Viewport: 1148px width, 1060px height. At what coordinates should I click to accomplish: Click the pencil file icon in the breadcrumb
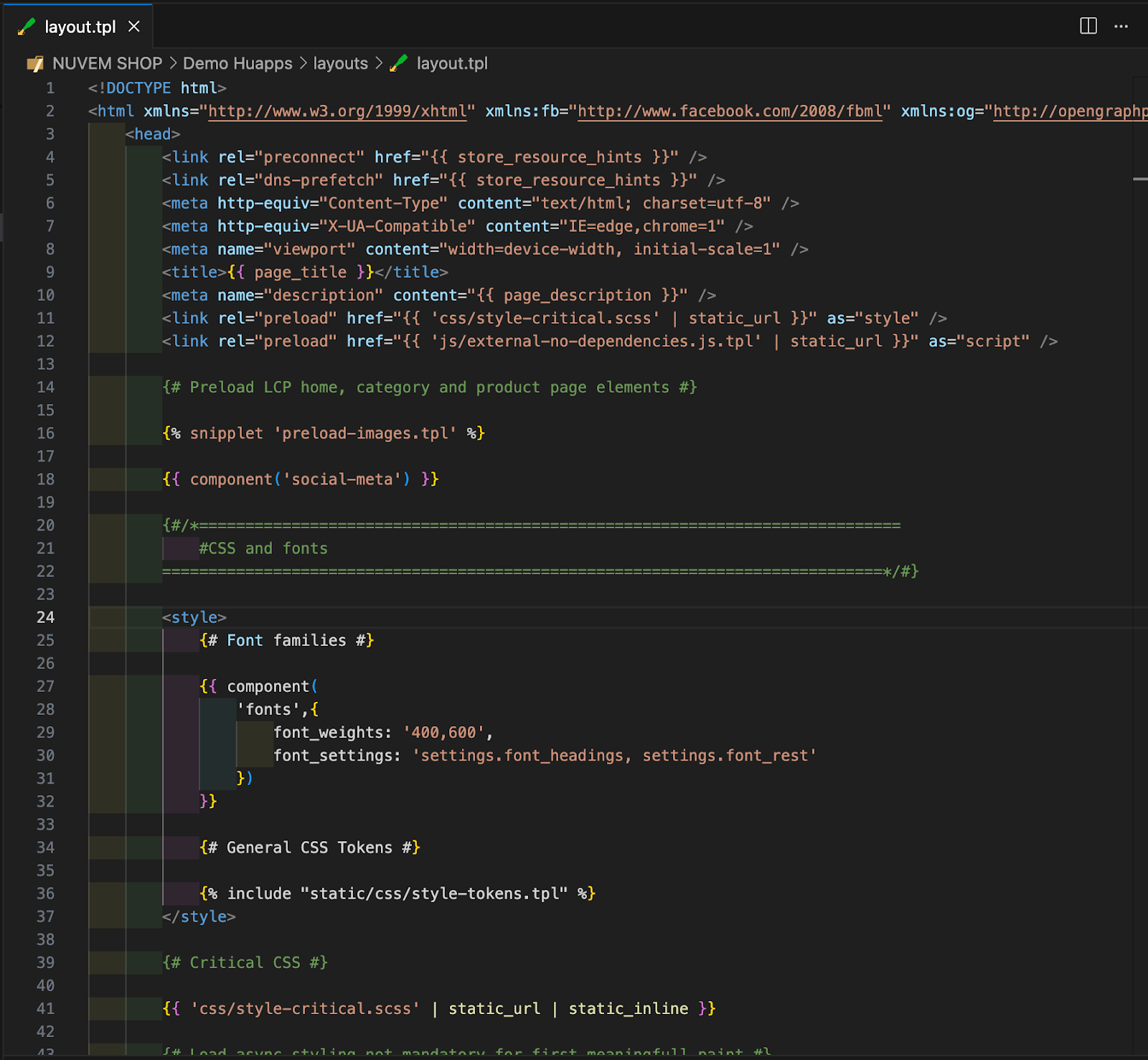click(x=399, y=64)
